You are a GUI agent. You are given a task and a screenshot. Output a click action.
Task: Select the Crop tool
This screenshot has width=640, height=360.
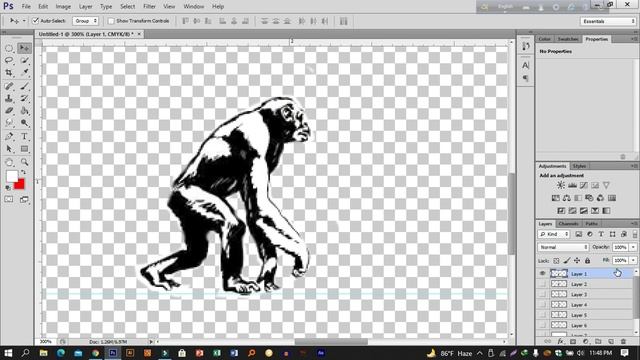click(x=9, y=73)
